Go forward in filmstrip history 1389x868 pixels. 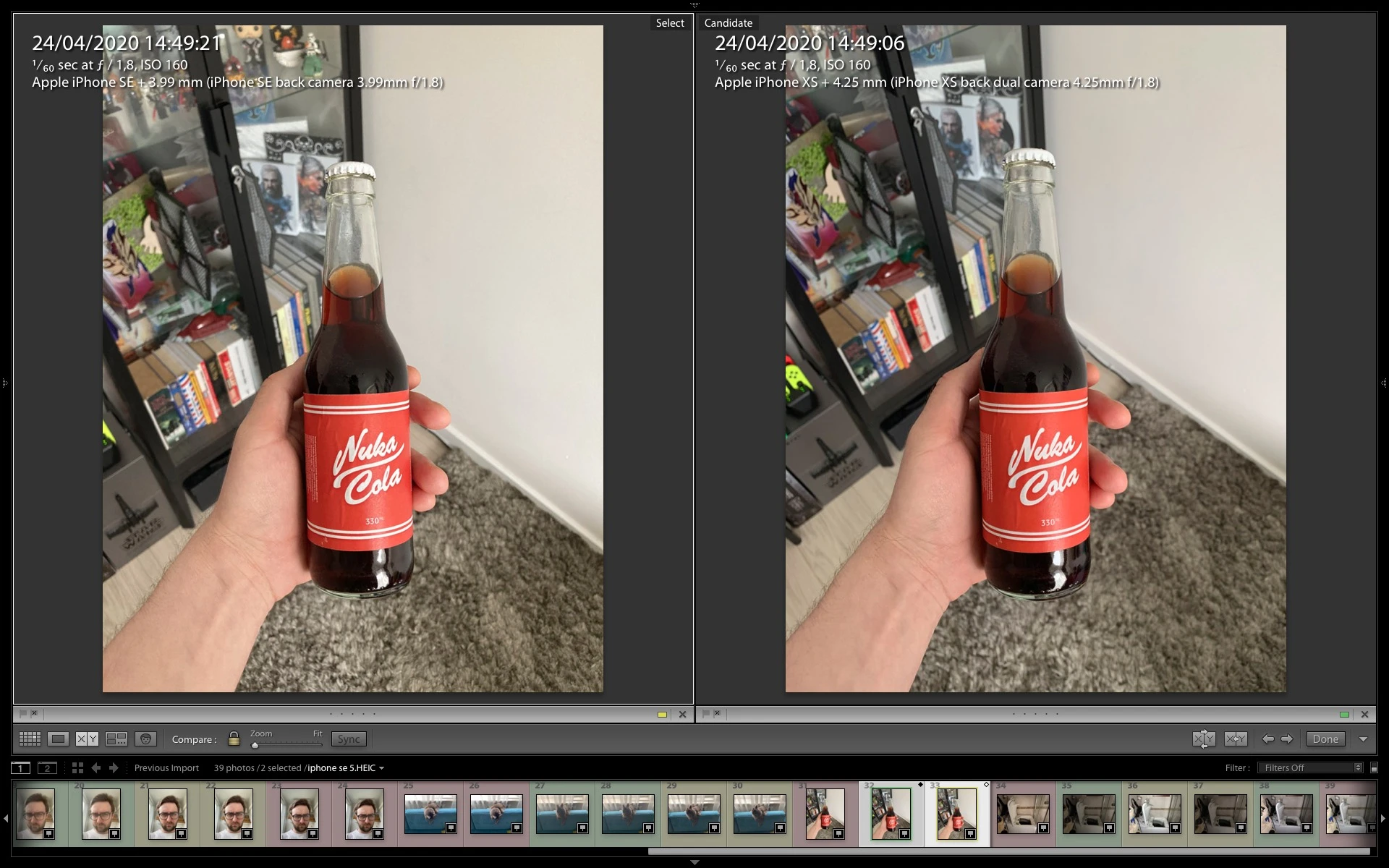[x=114, y=767]
